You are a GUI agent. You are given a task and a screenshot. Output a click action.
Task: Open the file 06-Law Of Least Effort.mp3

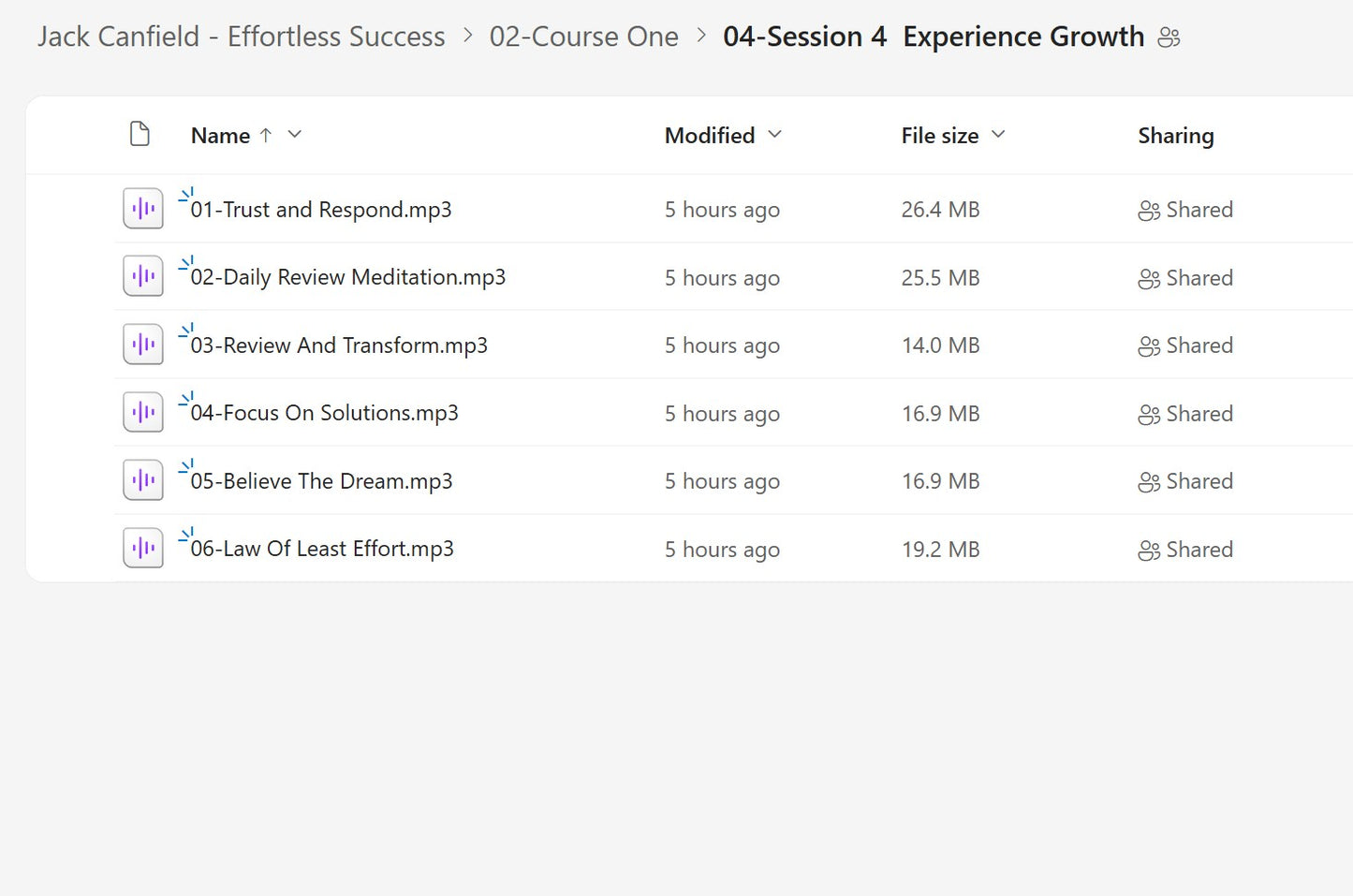(x=322, y=548)
